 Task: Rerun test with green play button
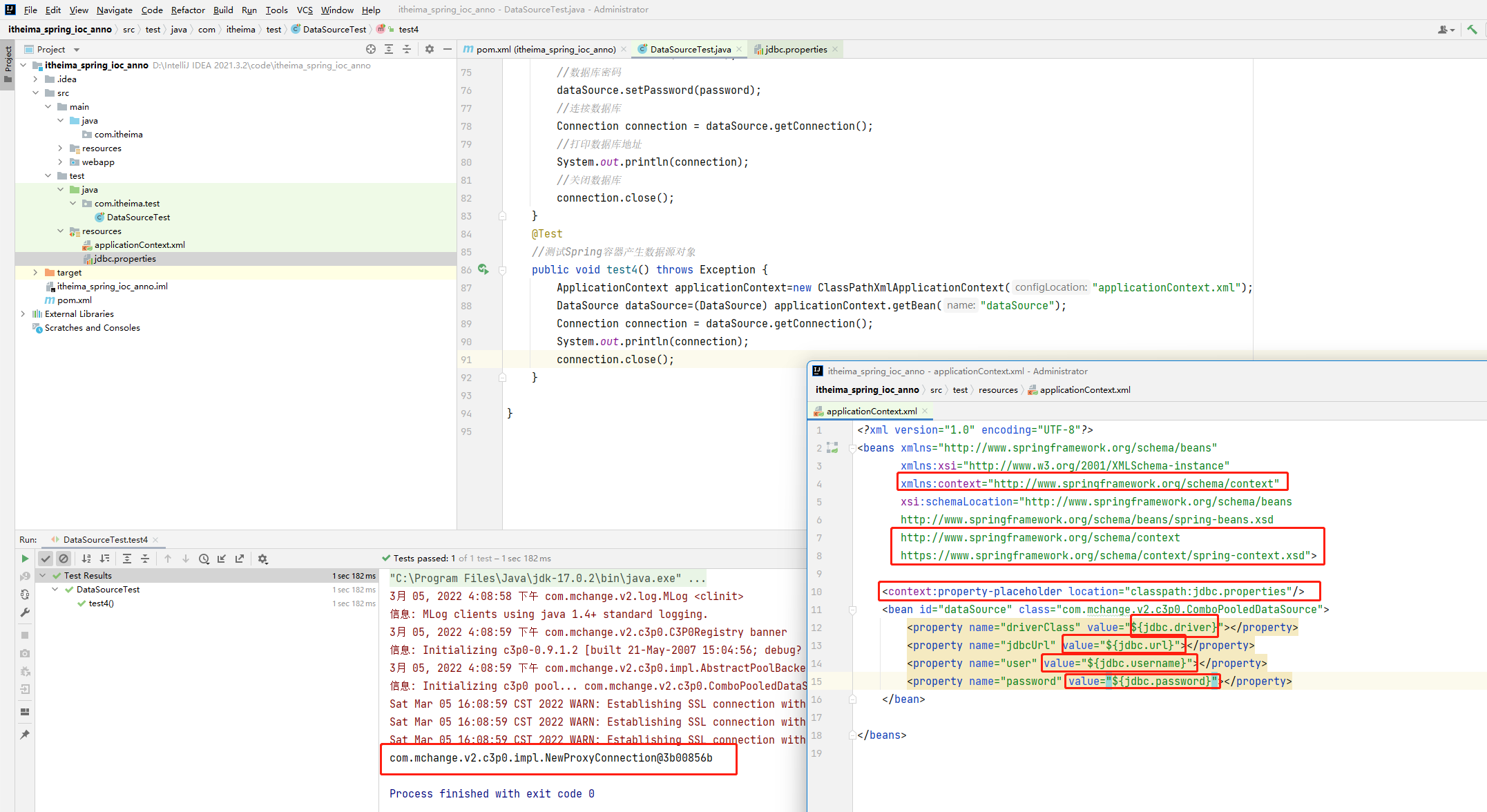tap(25, 559)
